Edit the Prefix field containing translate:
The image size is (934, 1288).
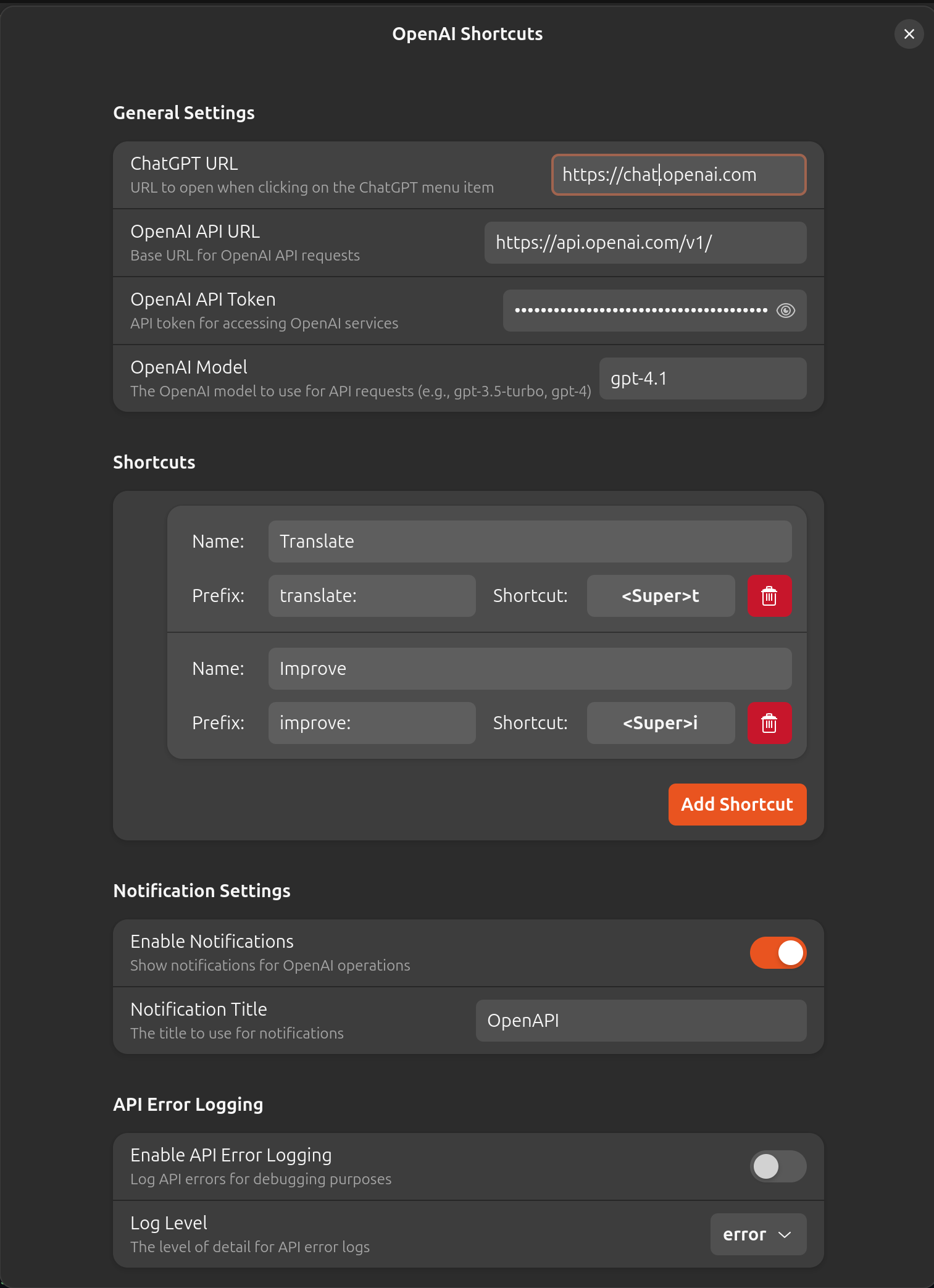(372, 596)
